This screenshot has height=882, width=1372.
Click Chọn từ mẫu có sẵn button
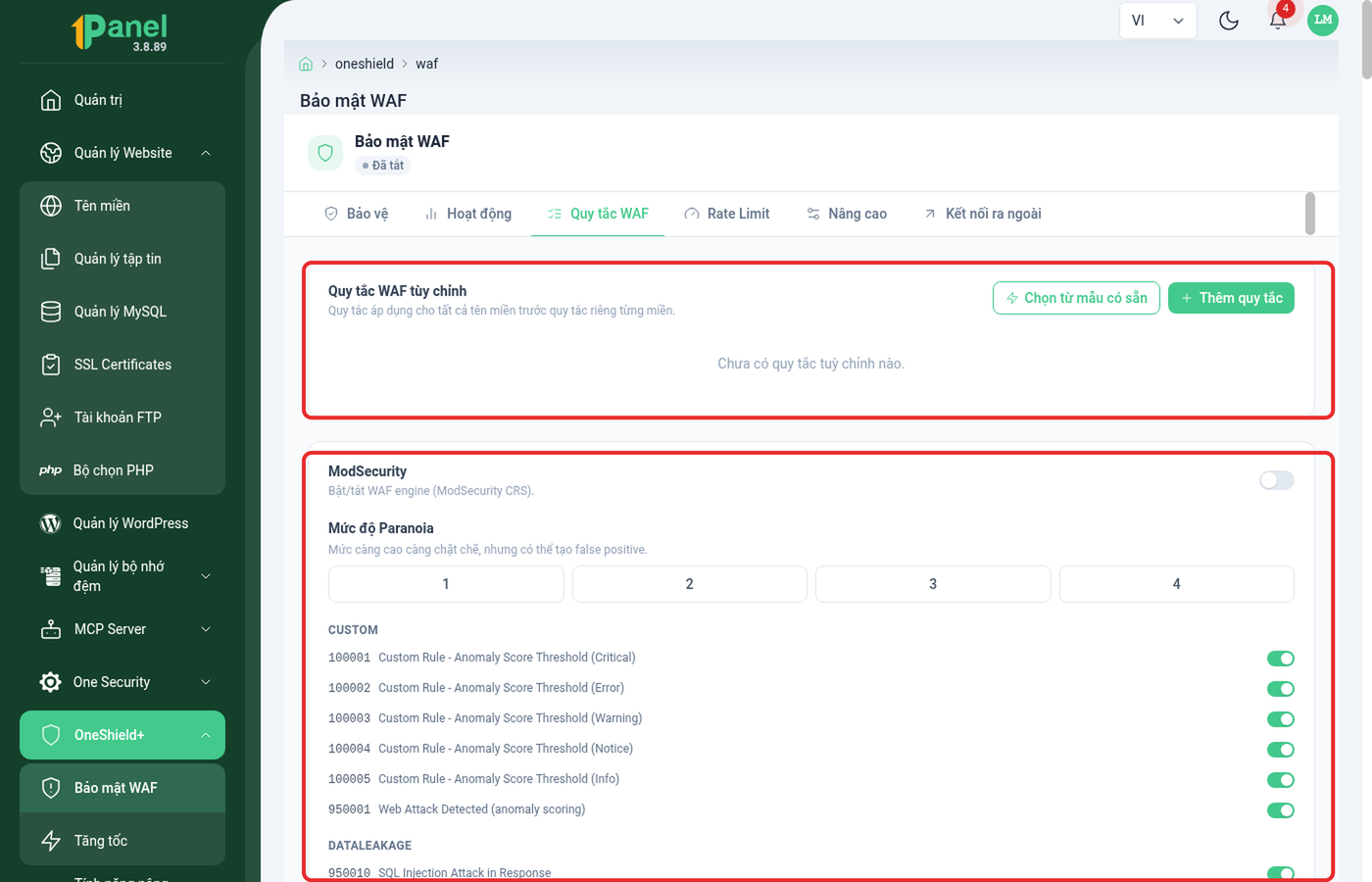[1076, 298]
